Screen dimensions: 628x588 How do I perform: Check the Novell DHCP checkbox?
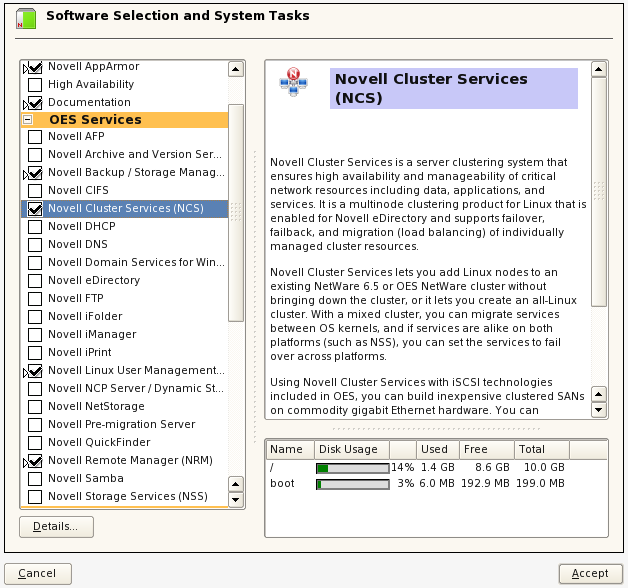coord(35,227)
